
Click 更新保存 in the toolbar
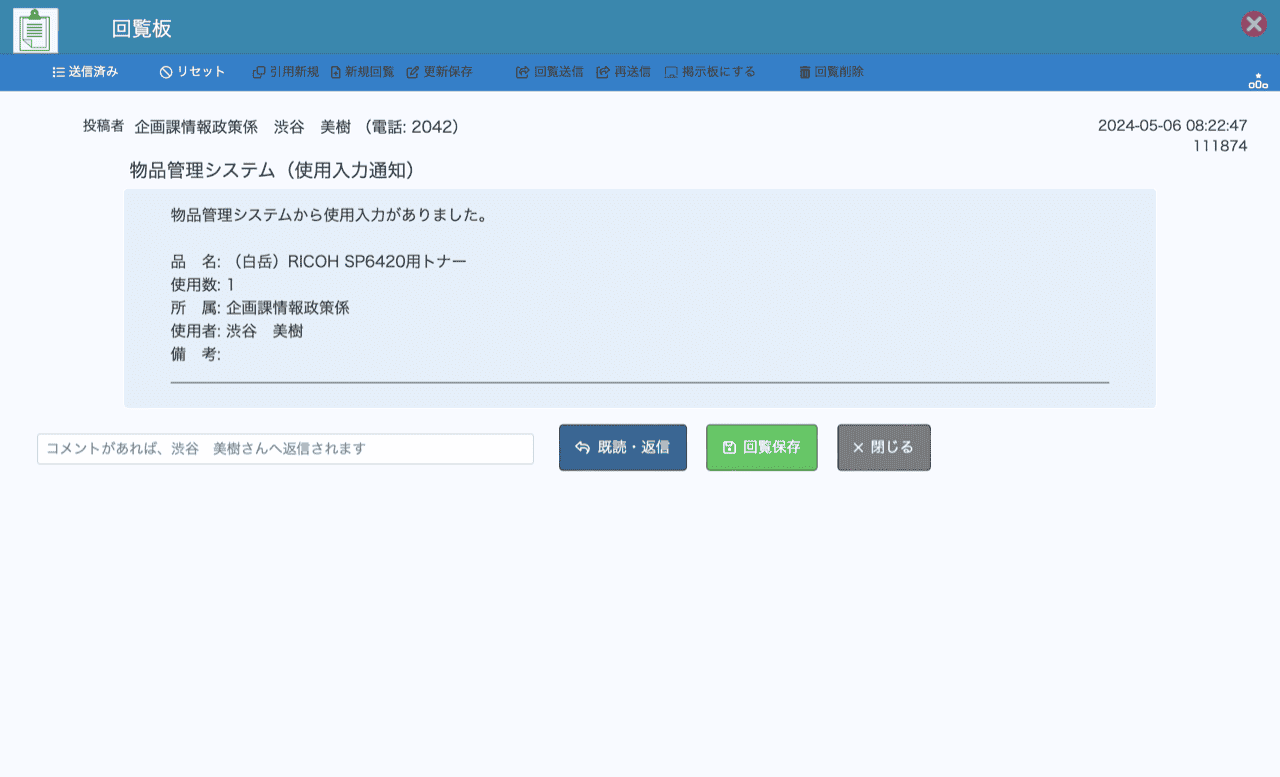(440, 72)
